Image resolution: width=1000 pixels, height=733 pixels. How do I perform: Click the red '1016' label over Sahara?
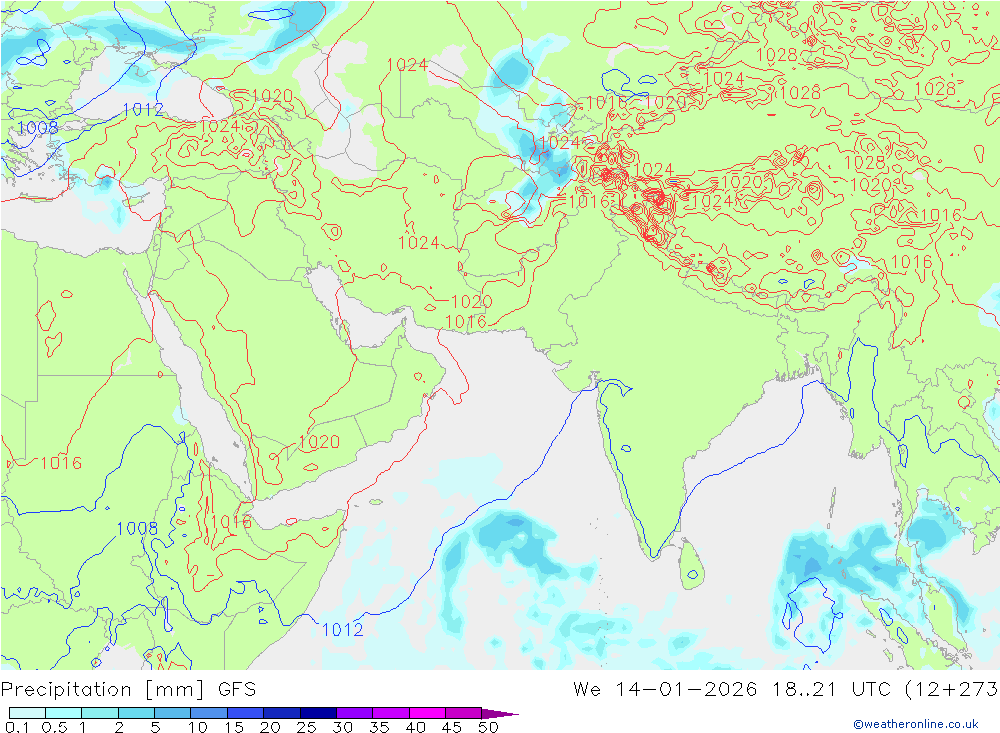(x=61, y=463)
